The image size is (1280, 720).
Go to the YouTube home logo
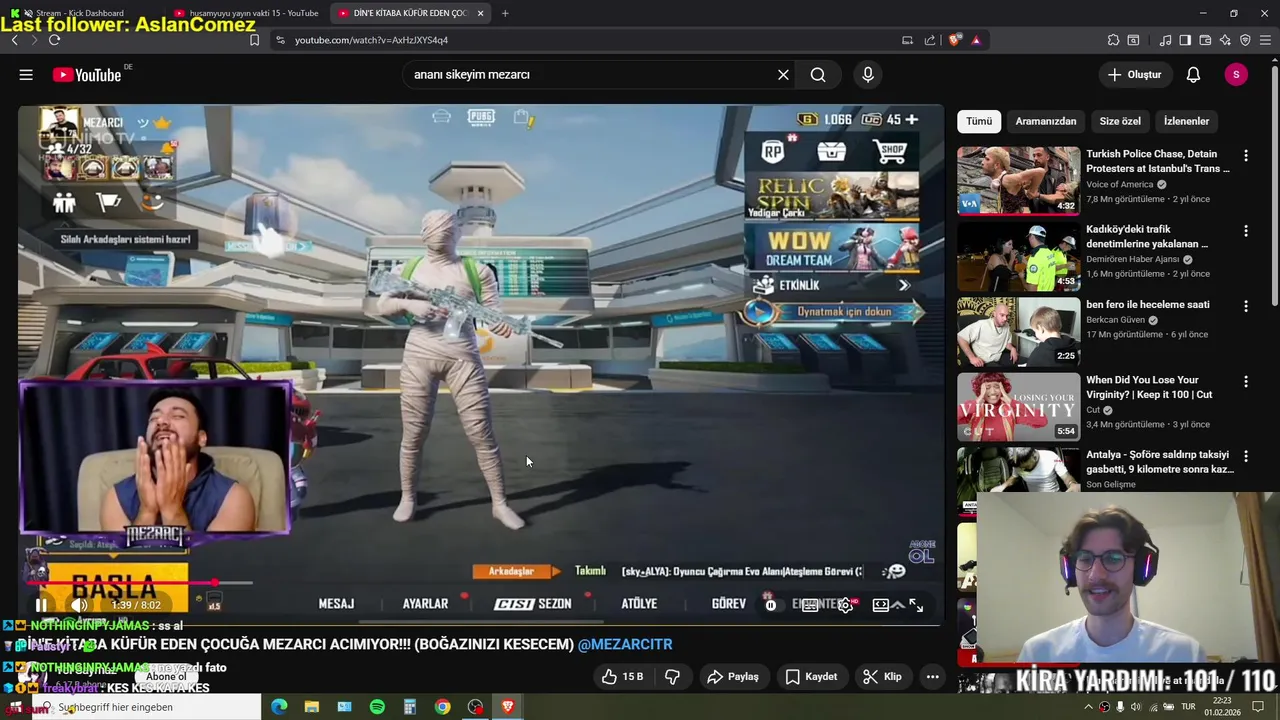pos(87,75)
